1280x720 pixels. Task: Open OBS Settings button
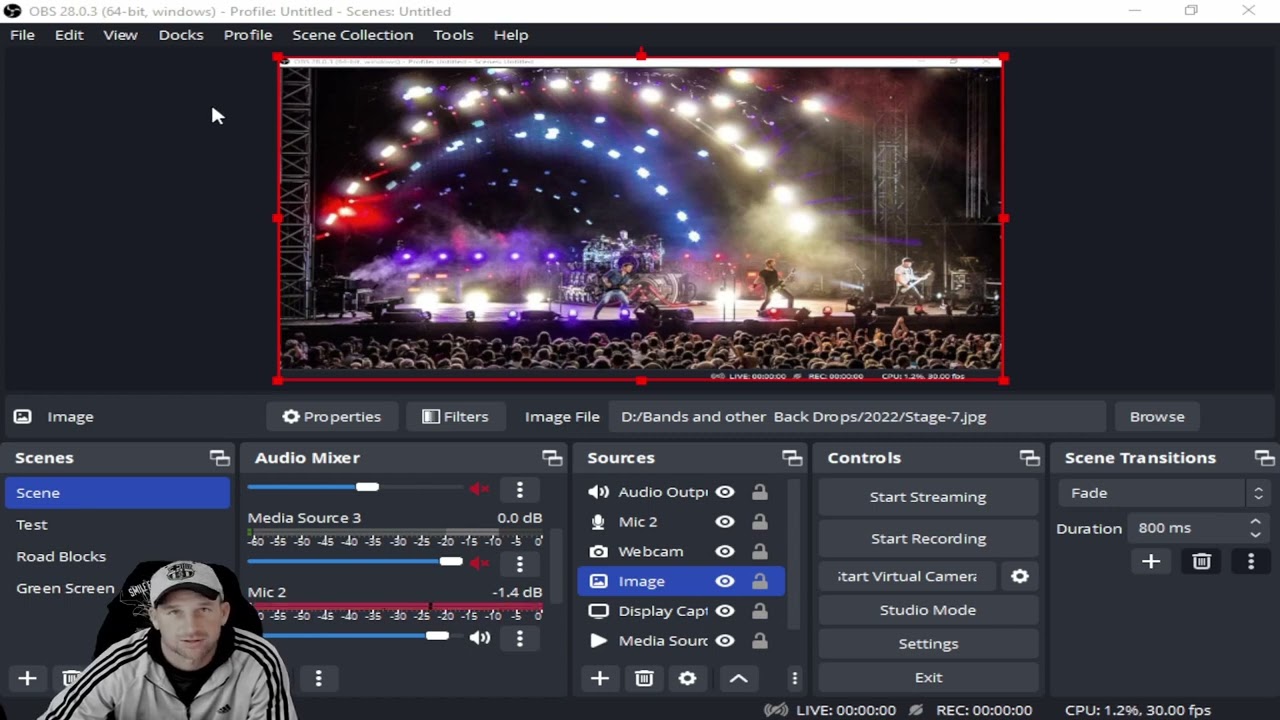[928, 644]
